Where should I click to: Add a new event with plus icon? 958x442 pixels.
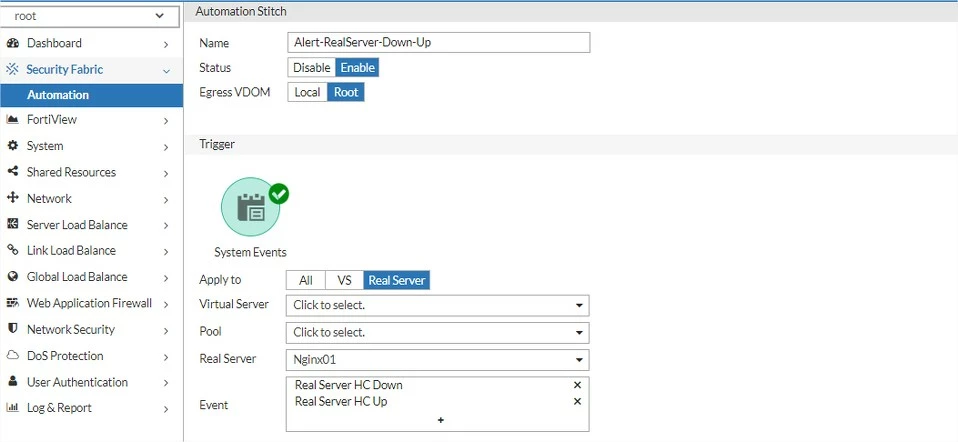pyautogui.click(x=441, y=420)
